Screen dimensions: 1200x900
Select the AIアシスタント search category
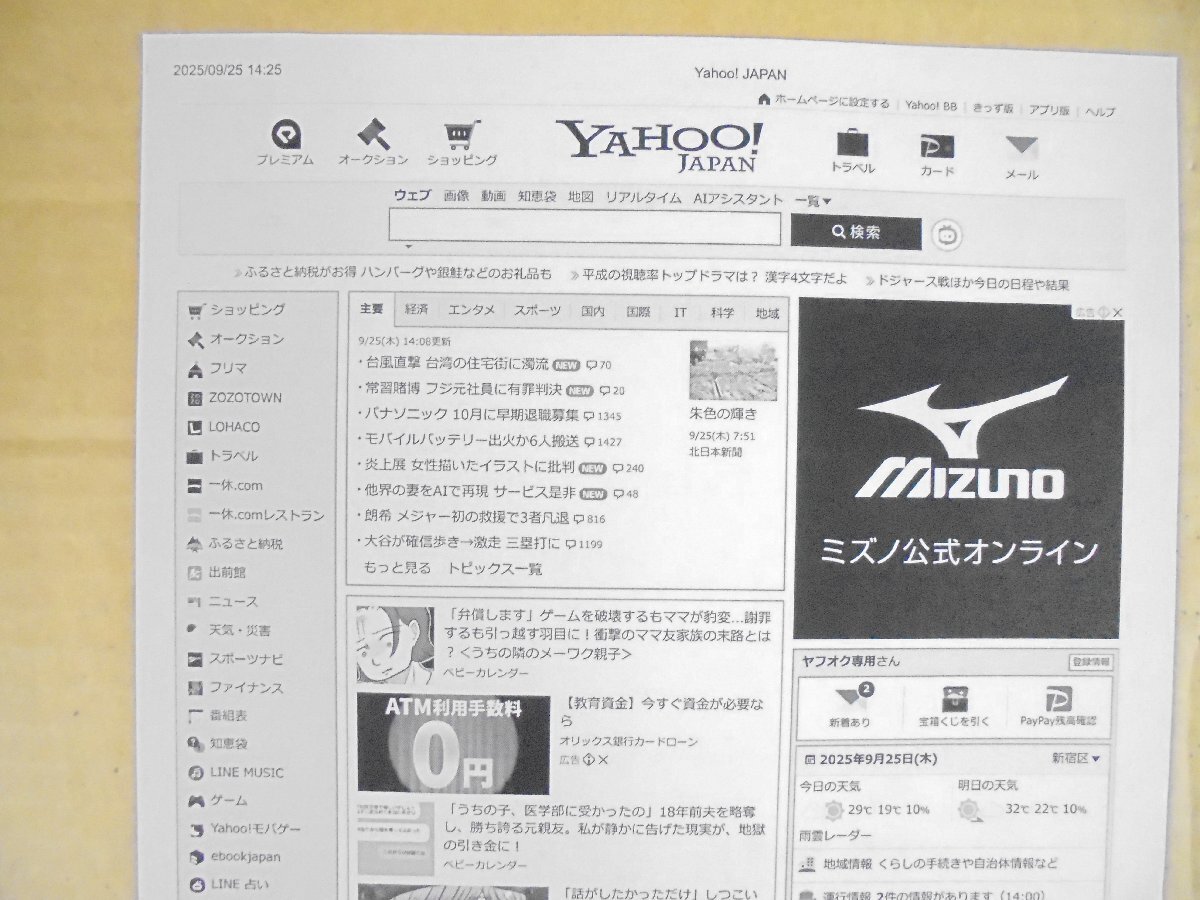click(738, 199)
